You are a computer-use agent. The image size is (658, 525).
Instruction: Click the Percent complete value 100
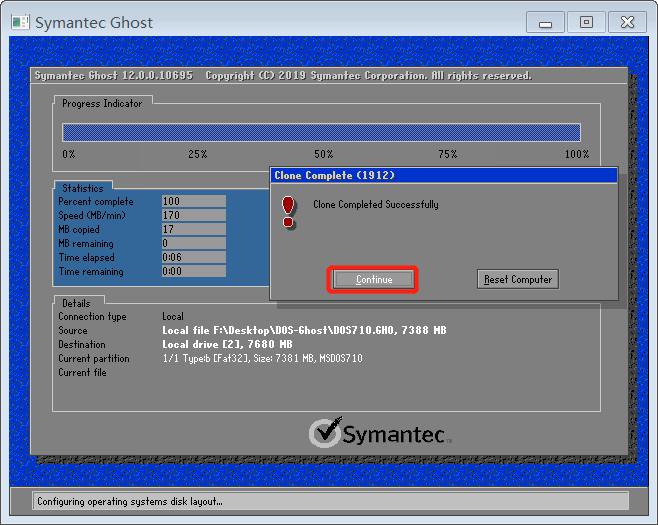(193, 201)
